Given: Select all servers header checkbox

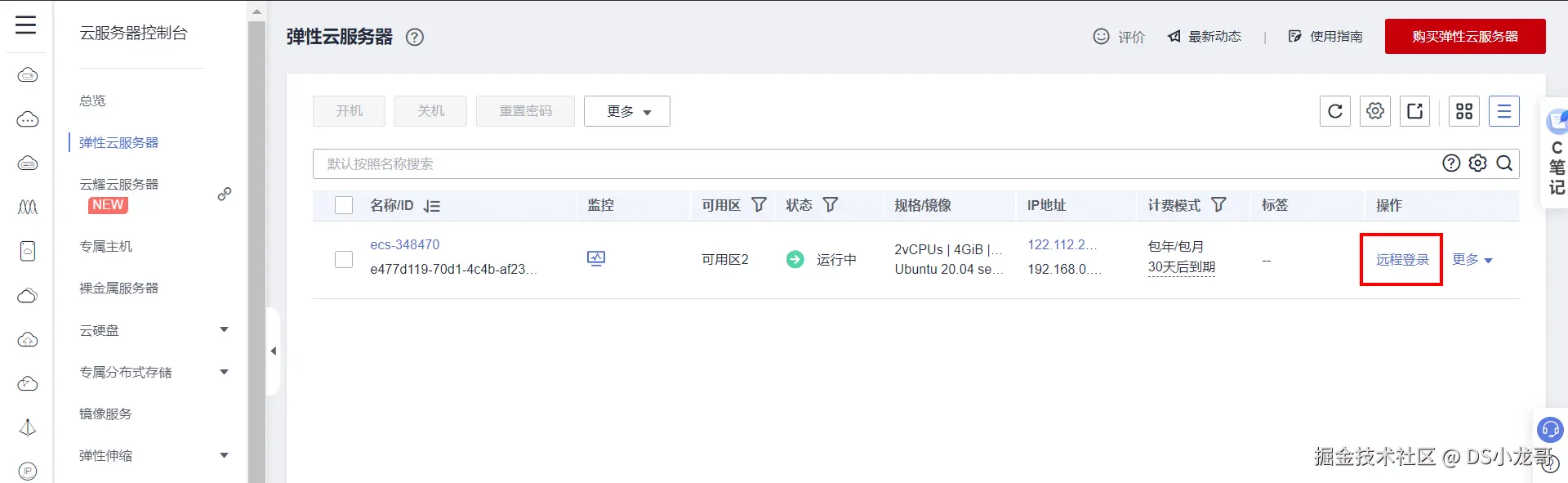Looking at the screenshot, I should 344,205.
